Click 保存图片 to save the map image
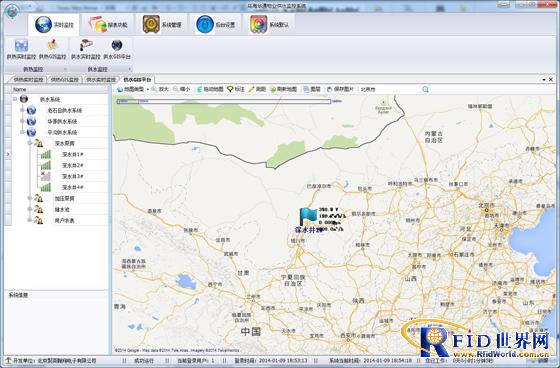The width and height of the screenshot is (560, 368). [340, 89]
